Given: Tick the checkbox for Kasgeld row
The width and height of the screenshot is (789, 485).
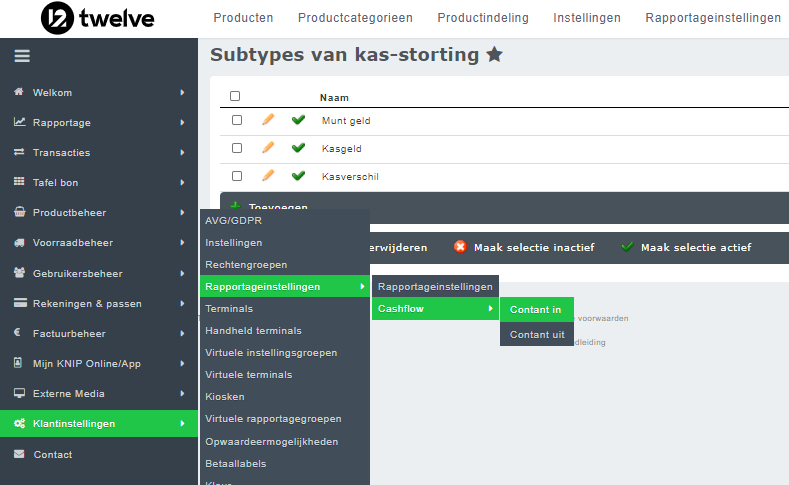Looking at the screenshot, I should click(x=237, y=148).
